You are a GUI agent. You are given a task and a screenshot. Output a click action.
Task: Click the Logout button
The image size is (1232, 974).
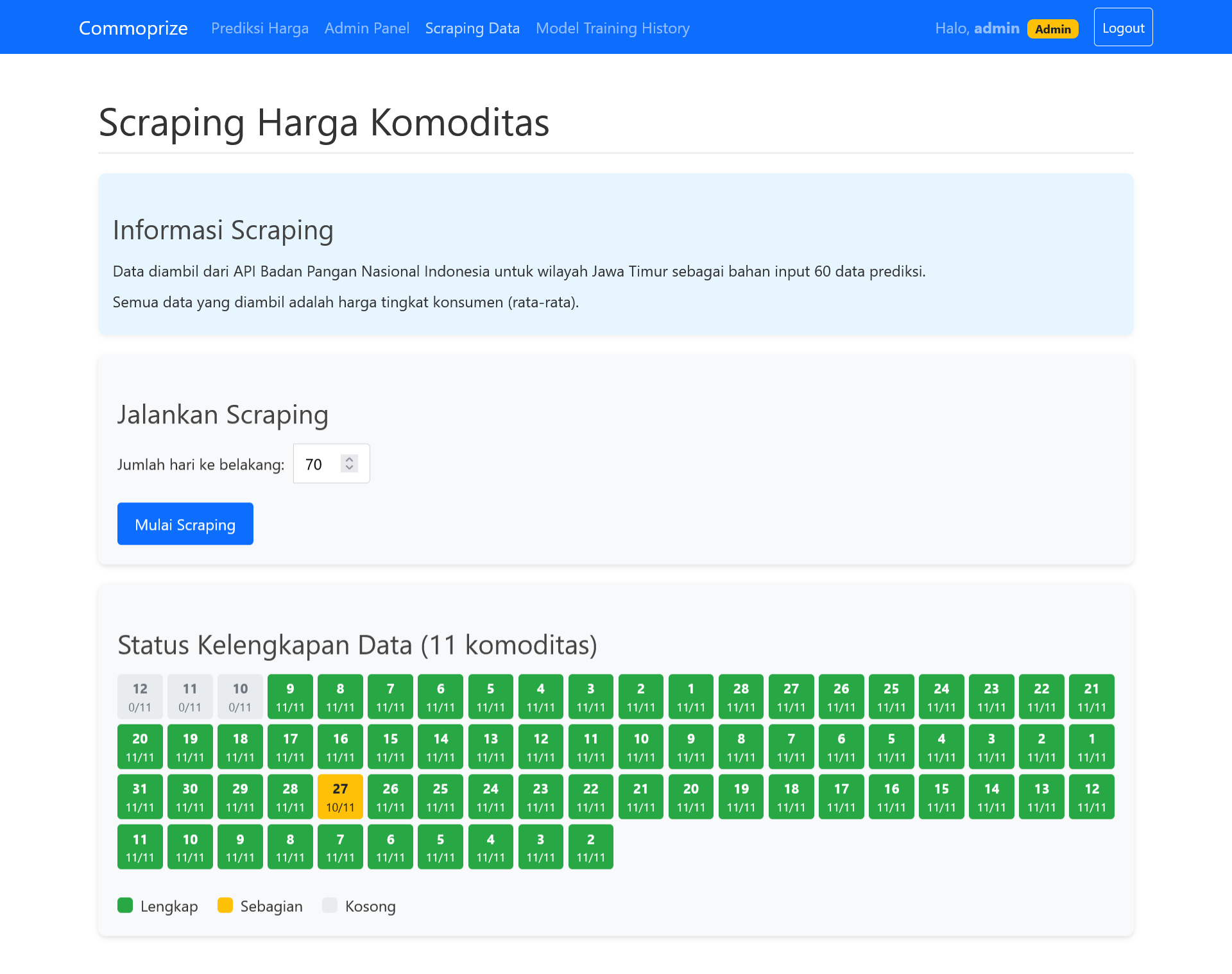(x=1123, y=28)
